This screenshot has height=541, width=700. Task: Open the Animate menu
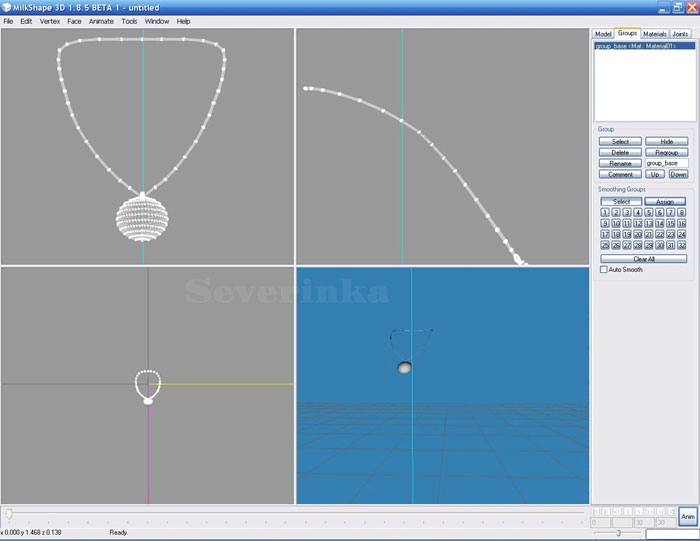101,21
